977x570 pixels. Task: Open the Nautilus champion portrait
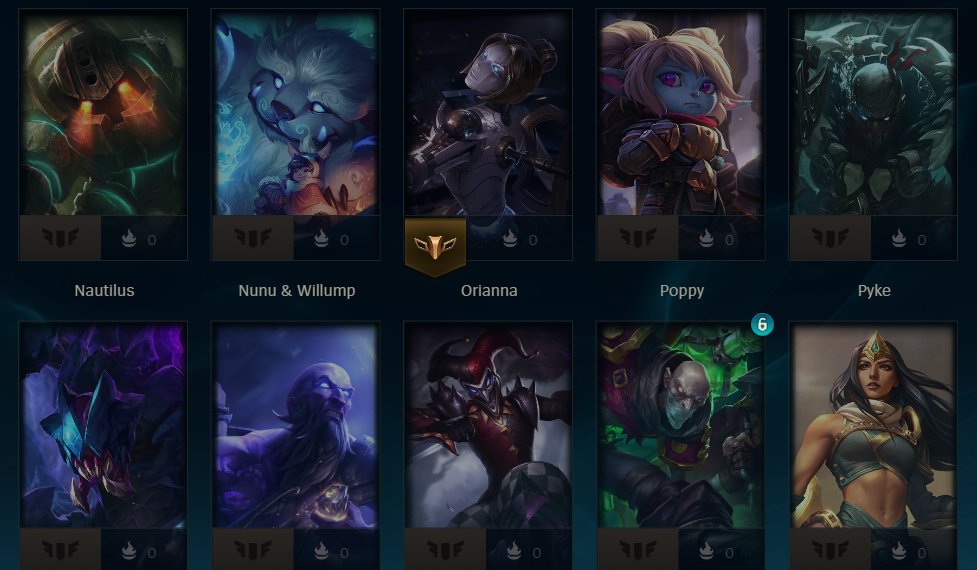[103, 113]
